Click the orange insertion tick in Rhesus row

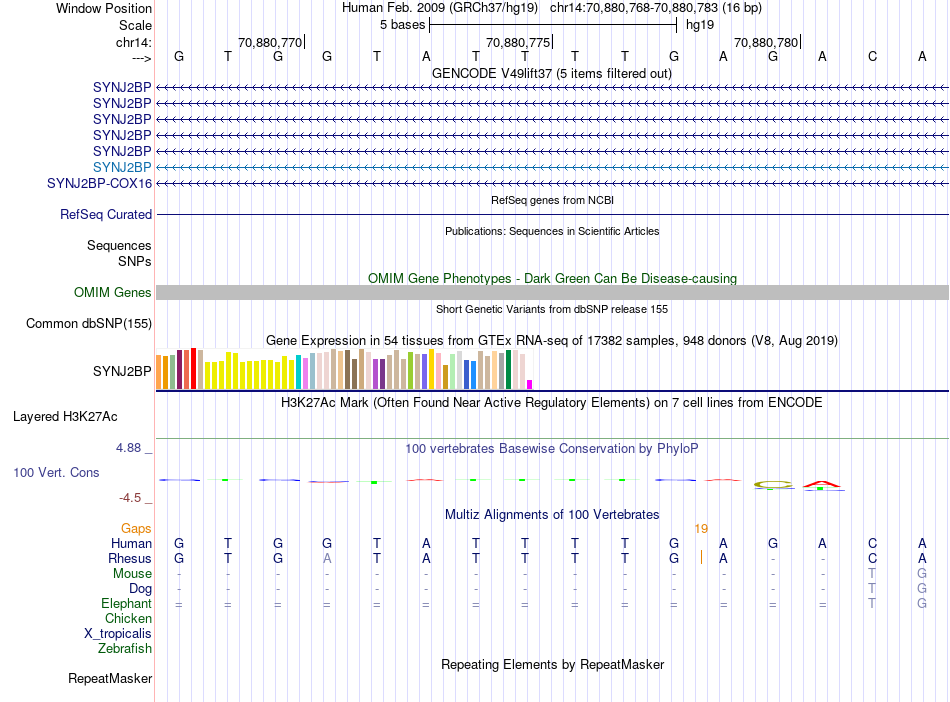tap(702, 557)
